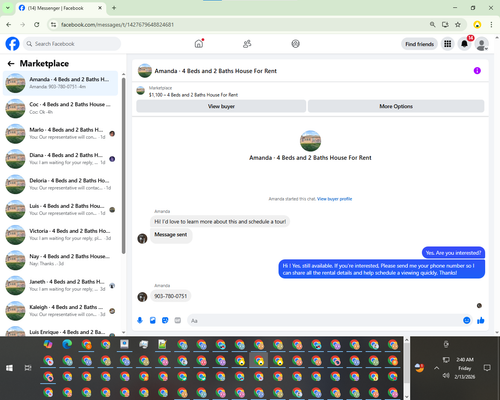The image size is (500, 400).
Task: Open the volume speaker tray icon
Action: (x=446, y=376)
